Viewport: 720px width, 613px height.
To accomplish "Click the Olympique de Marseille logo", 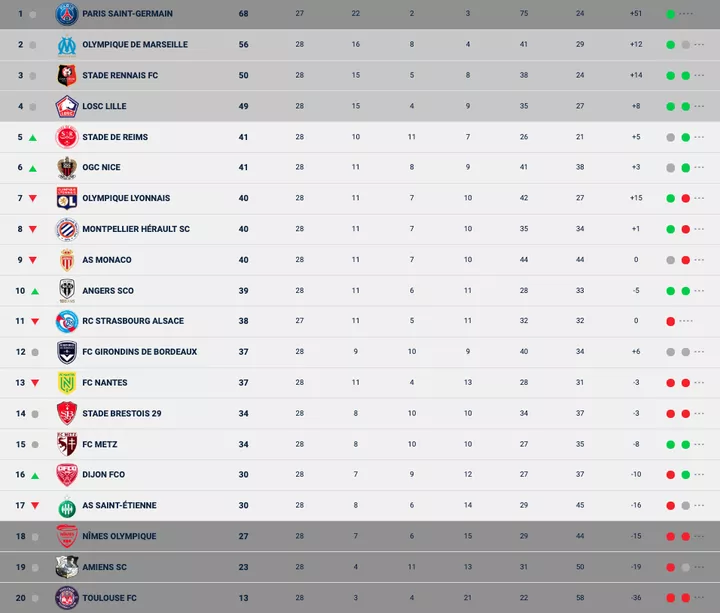I will tap(67, 45).
